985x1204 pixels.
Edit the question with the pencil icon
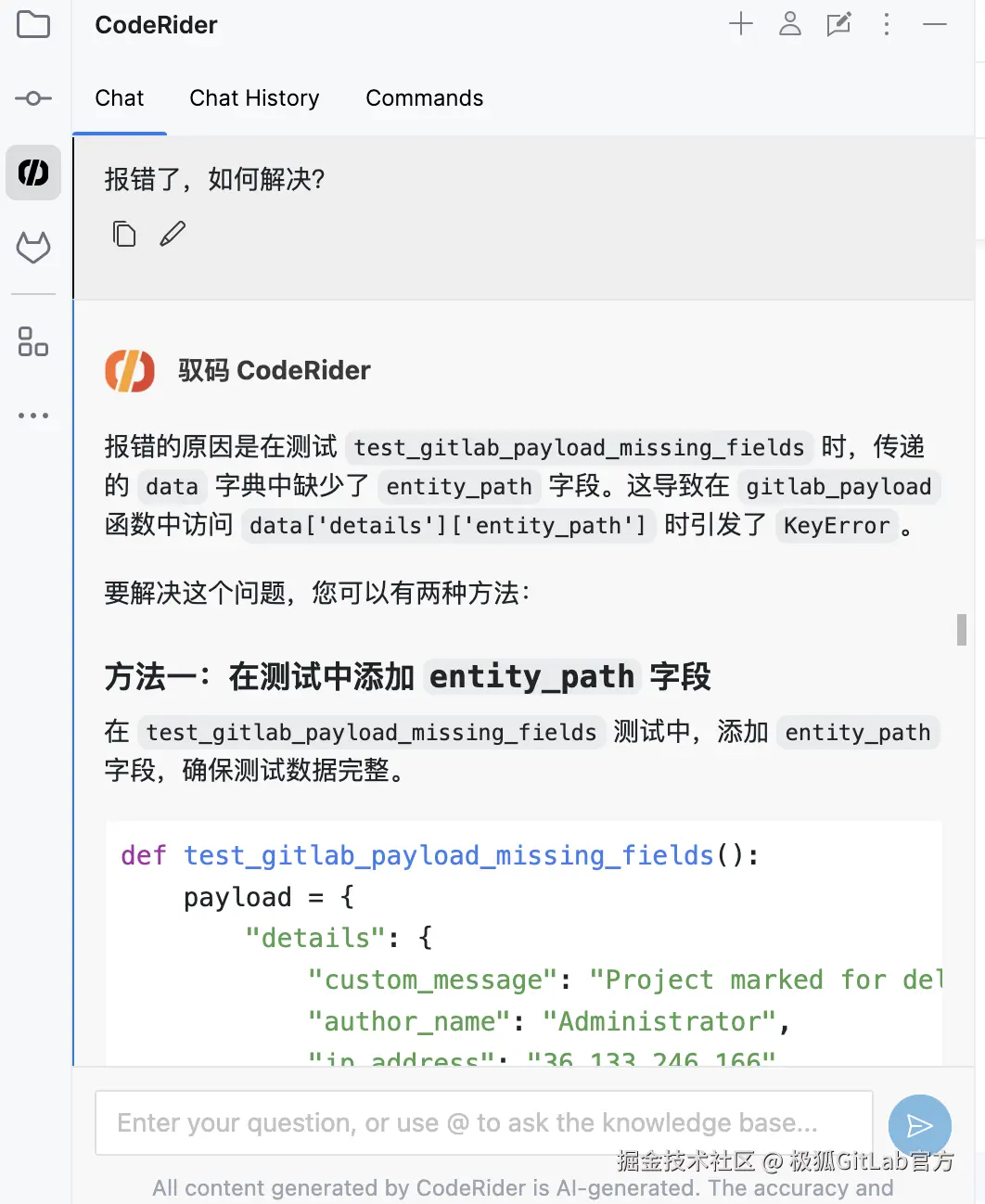click(173, 234)
